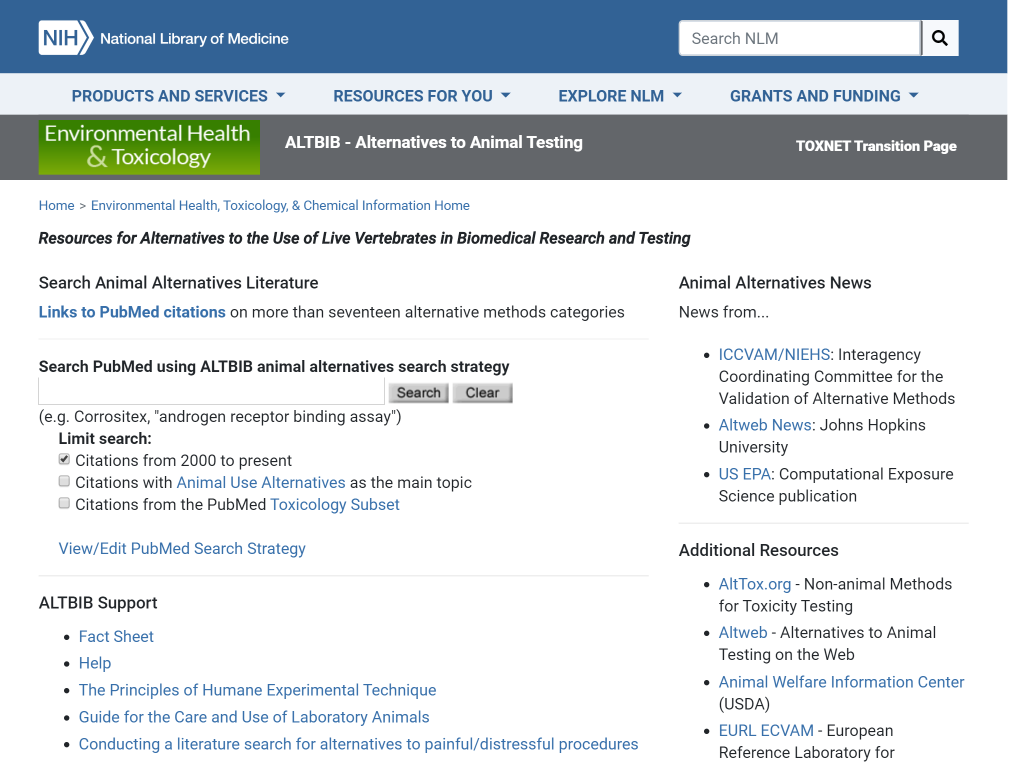Image resolution: width=1024 pixels, height=768 pixels.
Task: Open the Altweb resource link
Action: coord(743,633)
